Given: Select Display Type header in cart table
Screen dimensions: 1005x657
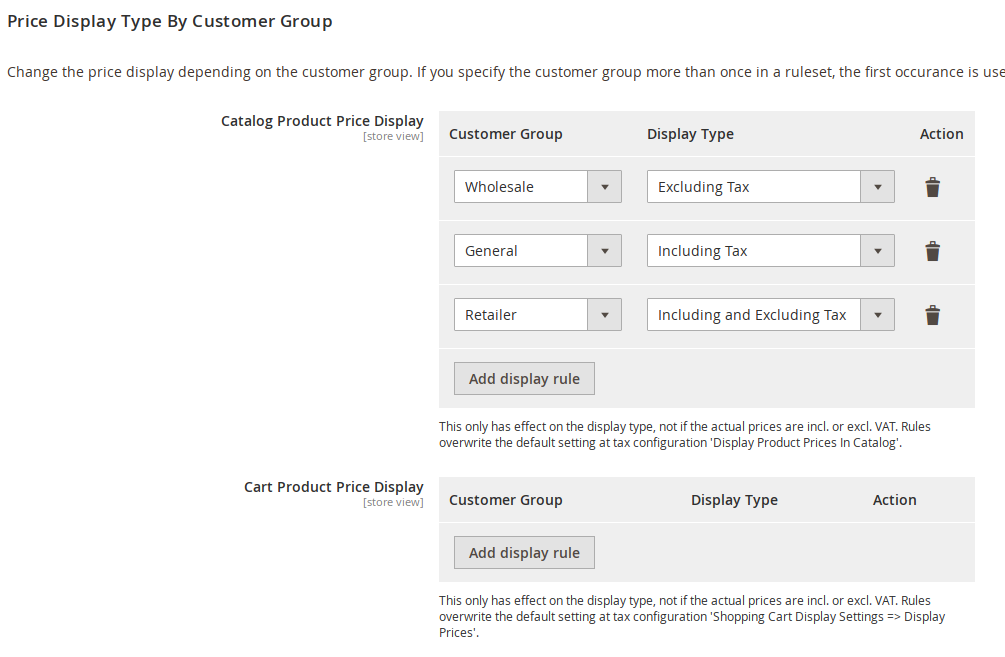Looking at the screenshot, I should [x=734, y=500].
